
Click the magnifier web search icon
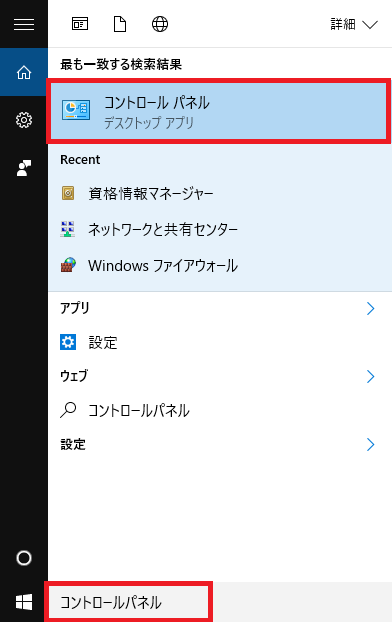[68, 410]
